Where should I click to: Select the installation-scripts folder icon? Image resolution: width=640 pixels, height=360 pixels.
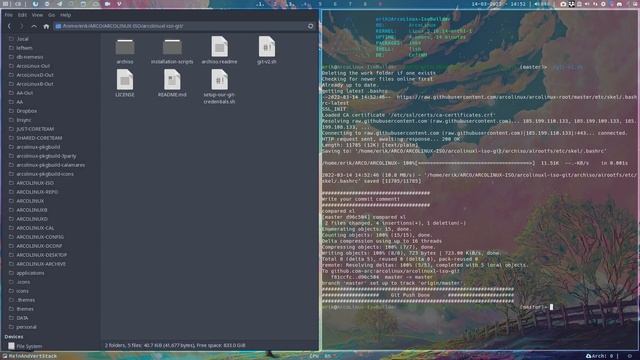(x=172, y=47)
